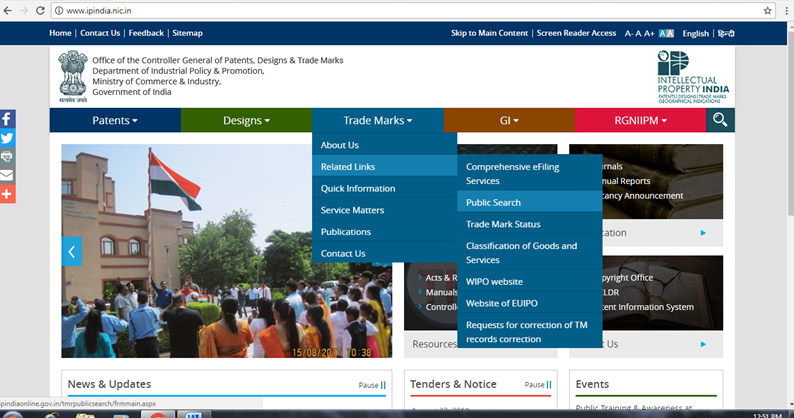Viewport: 794px width, 418px height.
Task: Select Contact Us in Trade Marks menu
Action: click(384, 253)
